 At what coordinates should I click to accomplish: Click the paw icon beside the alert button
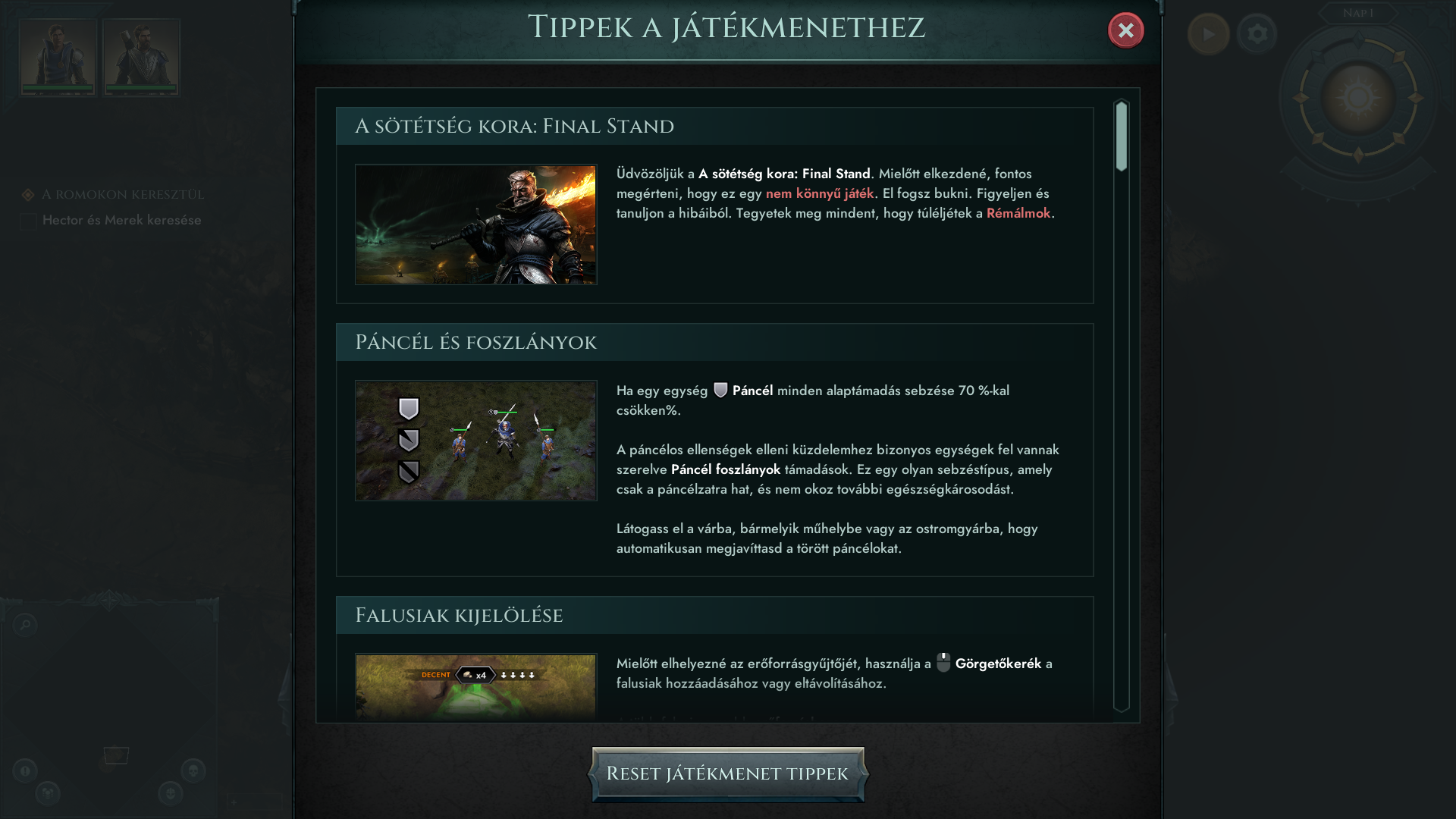48,794
